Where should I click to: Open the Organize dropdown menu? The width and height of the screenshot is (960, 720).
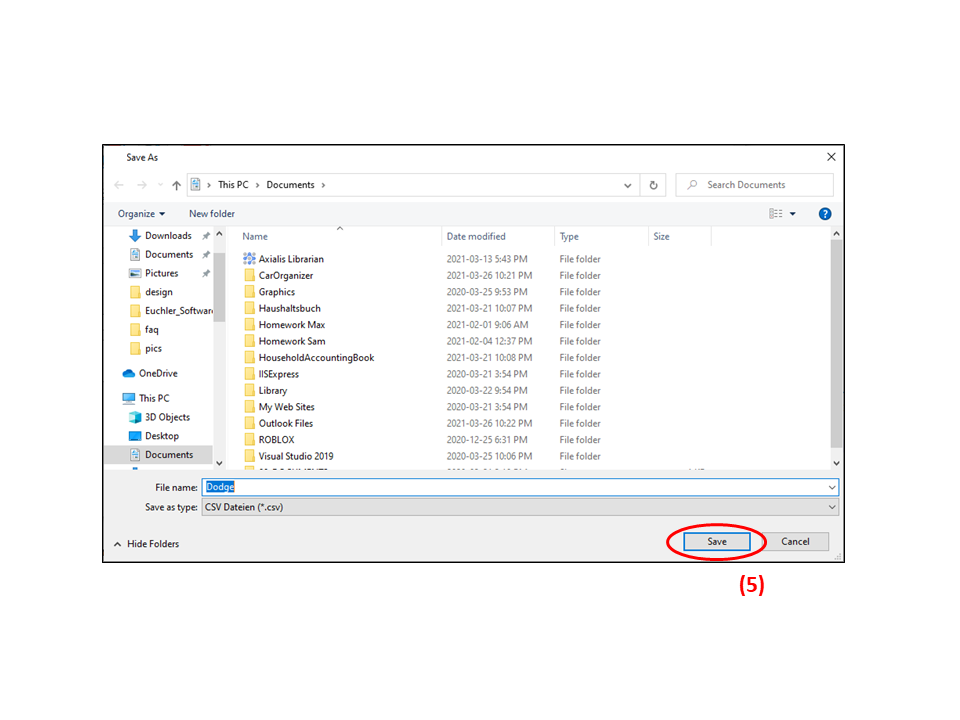[x=141, y=214]
